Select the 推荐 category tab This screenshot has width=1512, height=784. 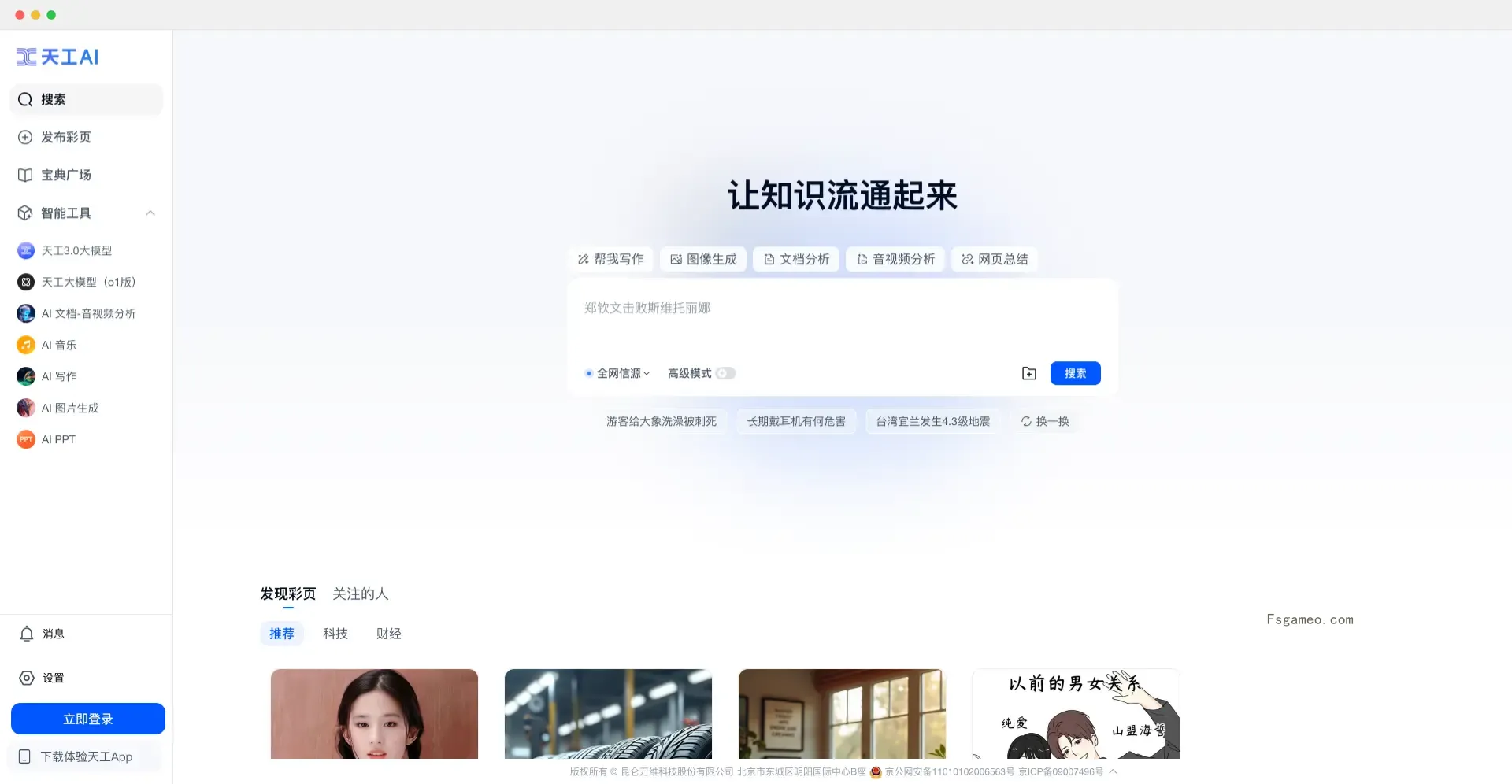tap(282, 634)
